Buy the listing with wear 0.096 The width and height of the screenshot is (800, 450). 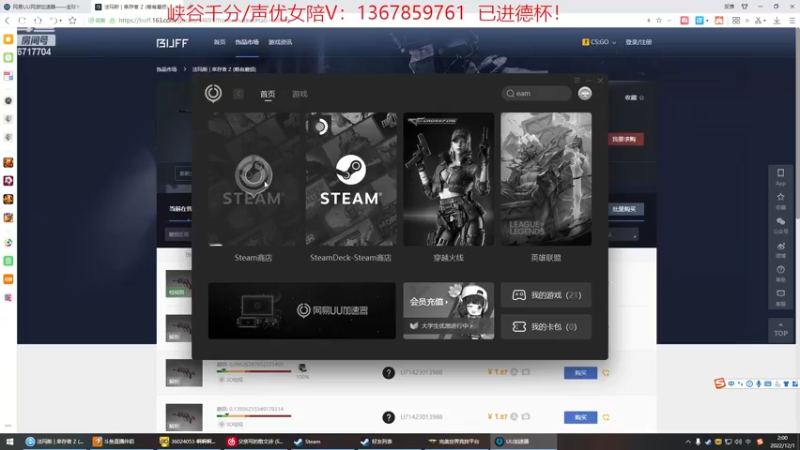pyautogui.click(x=581, y=373)
